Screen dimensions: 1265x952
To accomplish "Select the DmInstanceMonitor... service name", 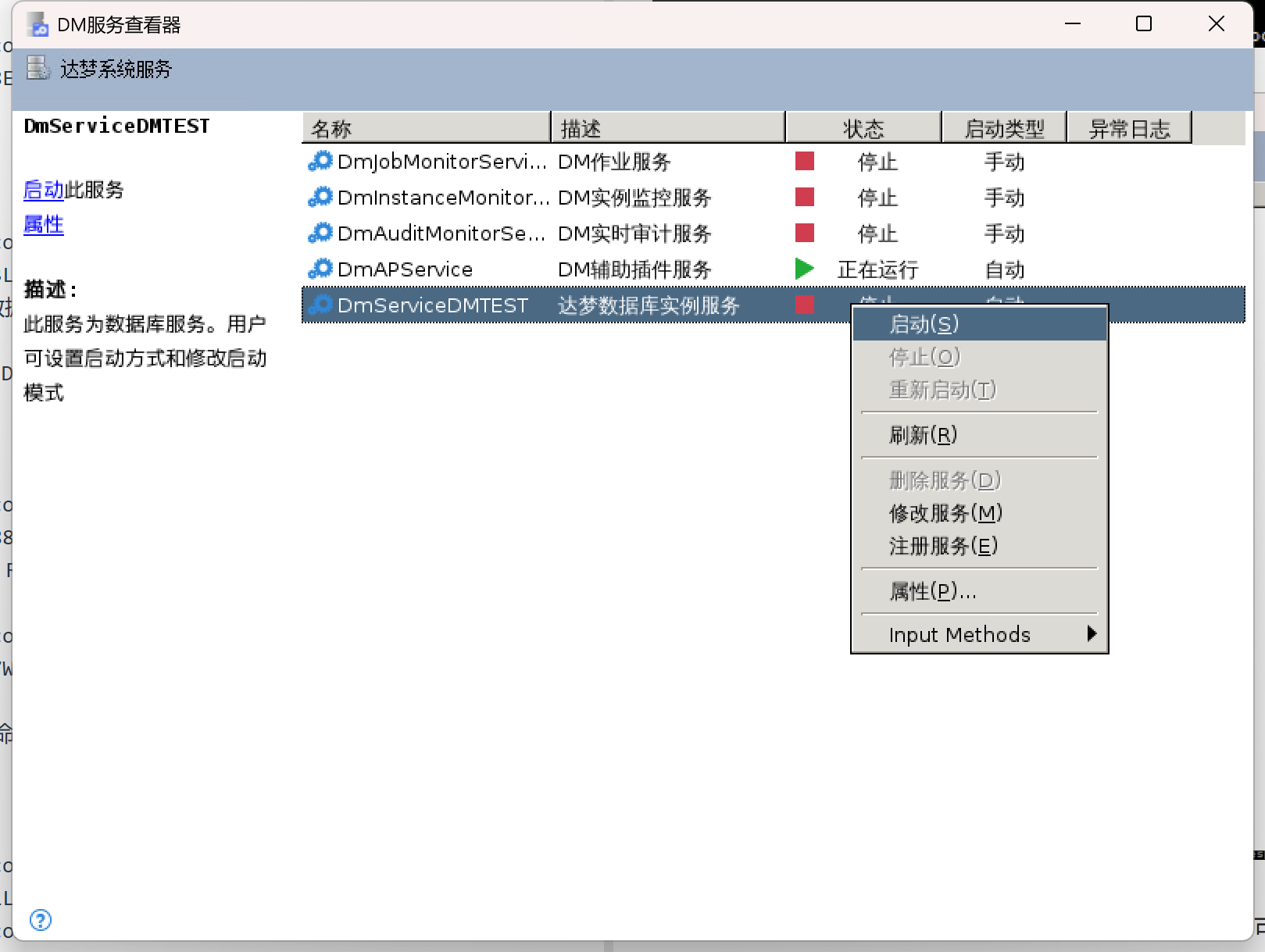I will 444,198.
